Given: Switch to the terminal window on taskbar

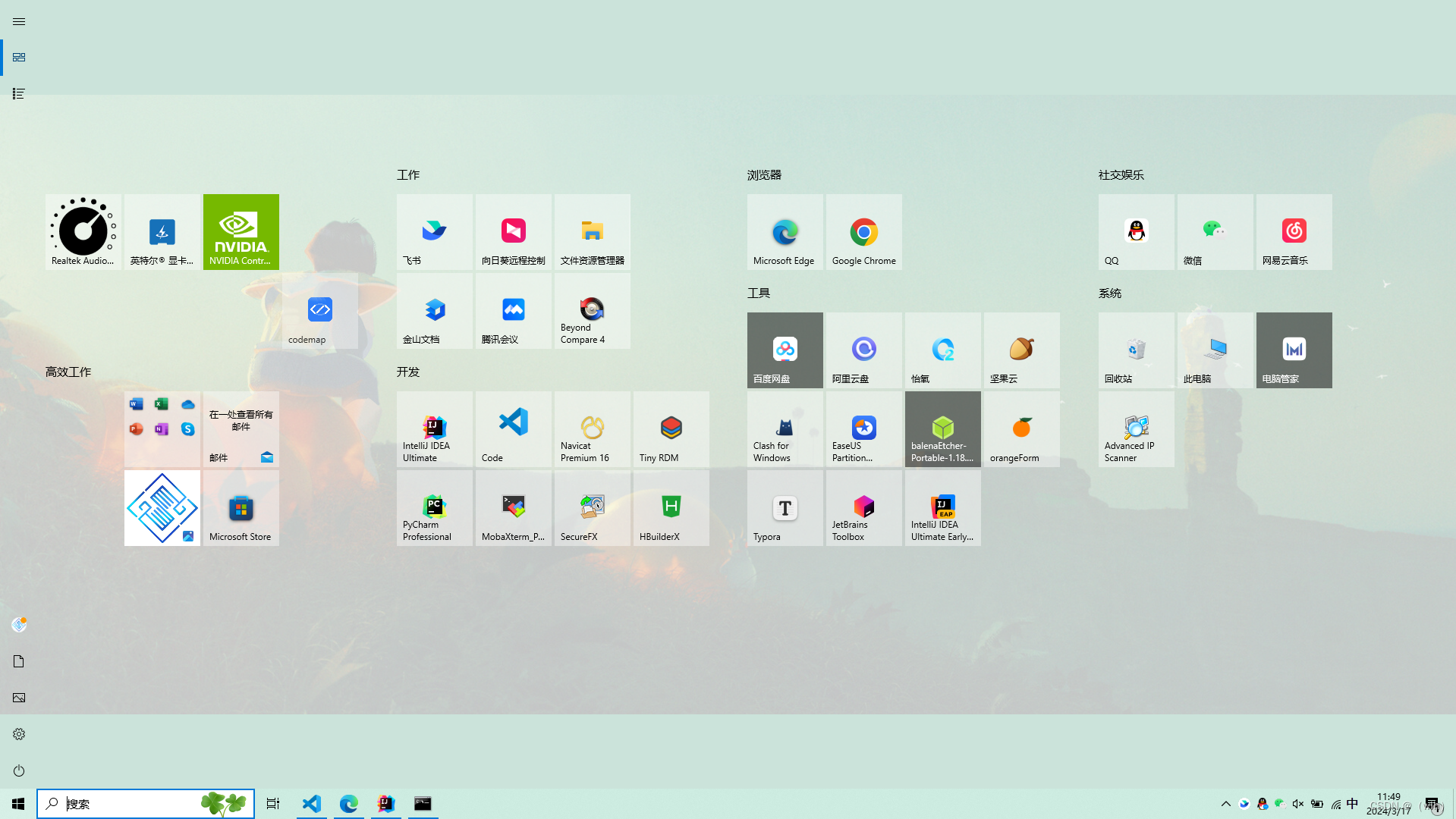Looking at the screenshot, I should click(x=423, y=804).
